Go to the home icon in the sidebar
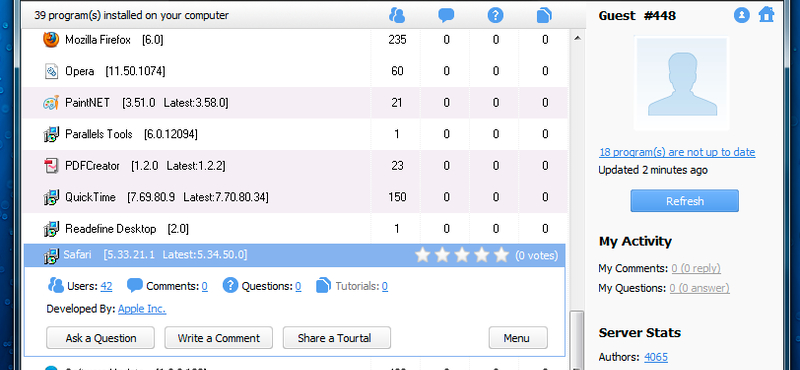The width and height of the screenshot is (800, 370). pos(766,15)
